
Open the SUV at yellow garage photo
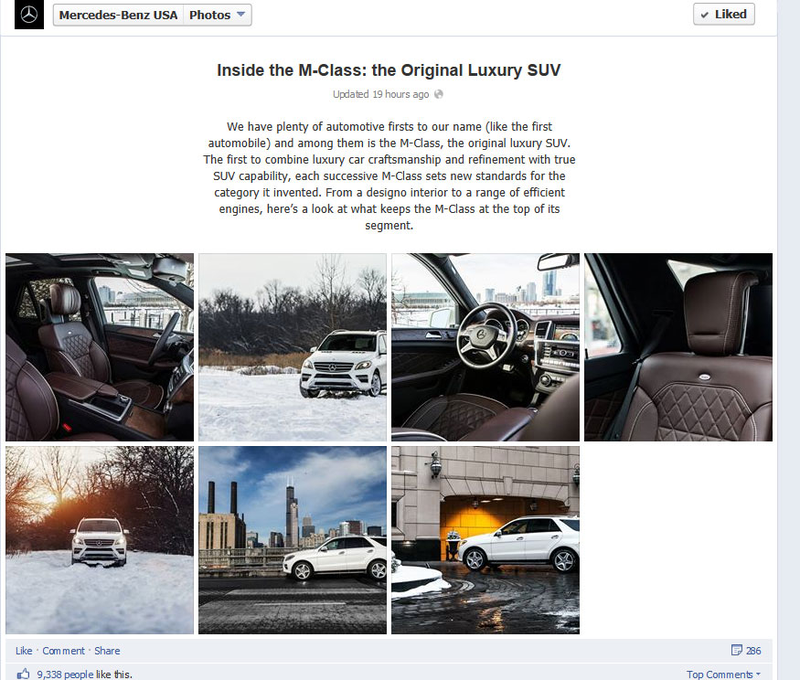pos(485,540)
